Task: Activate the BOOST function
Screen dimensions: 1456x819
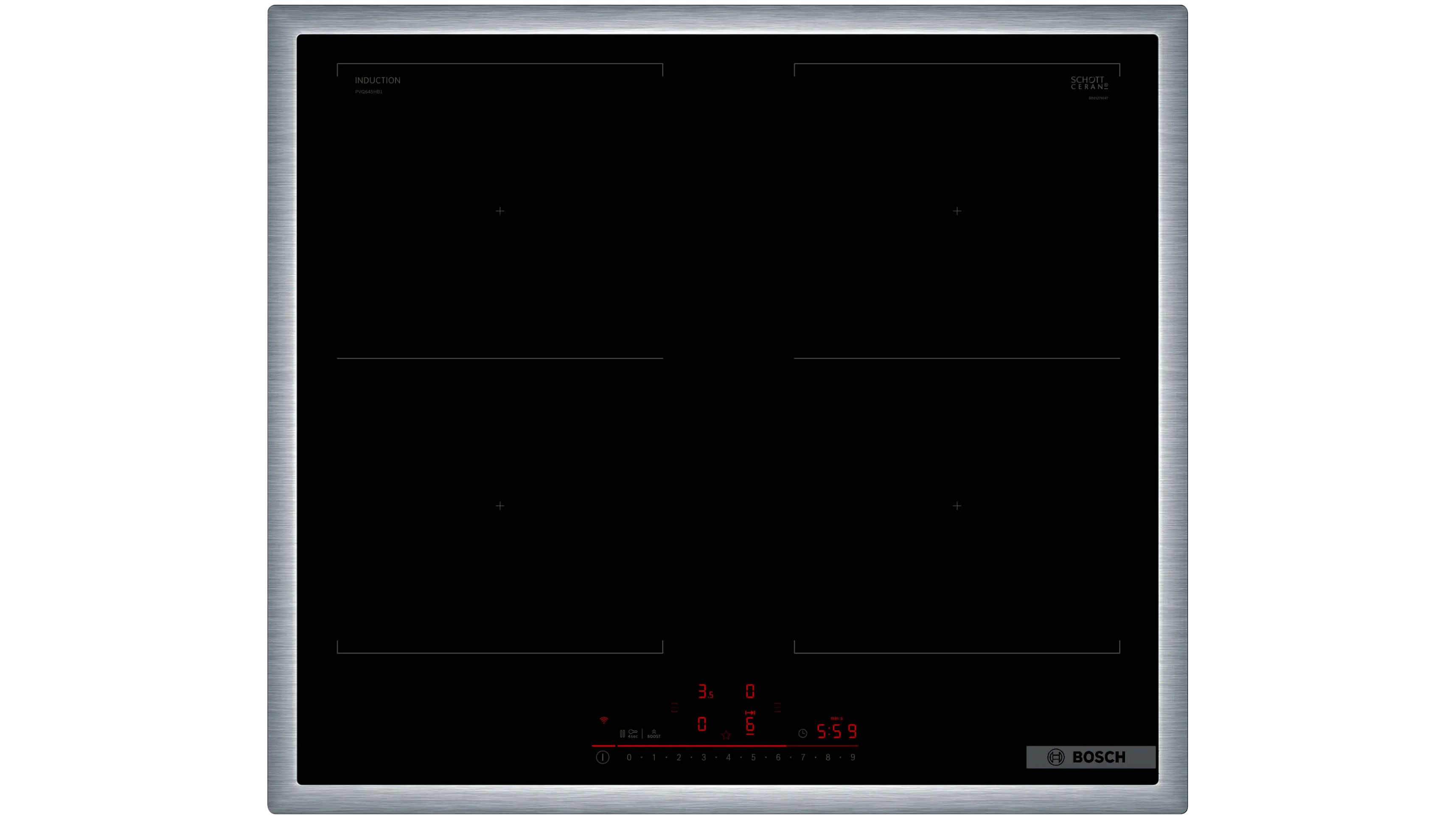Action: tap(654, 734)
